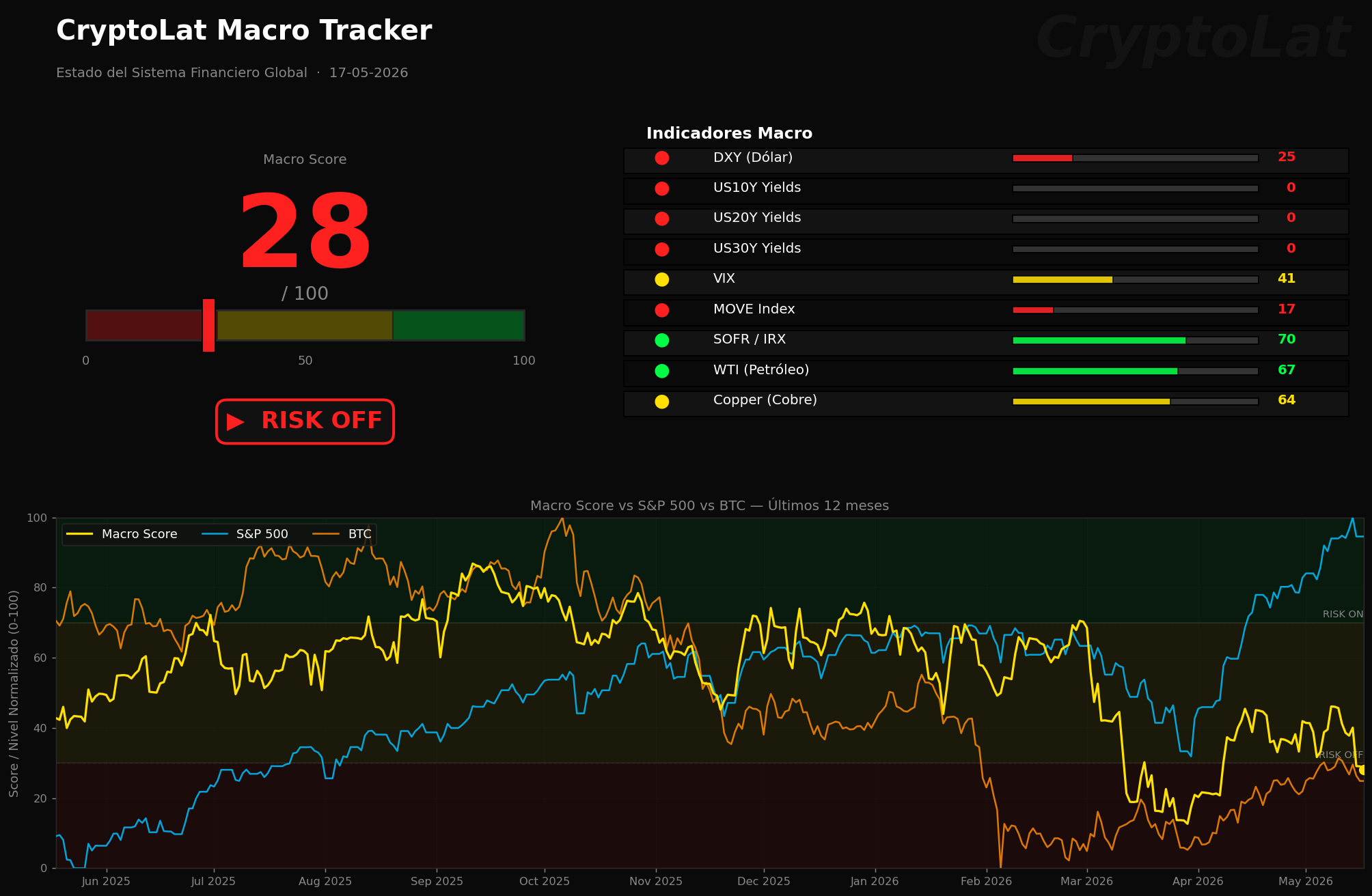Click the RISK ON label on the chart

1343,615
